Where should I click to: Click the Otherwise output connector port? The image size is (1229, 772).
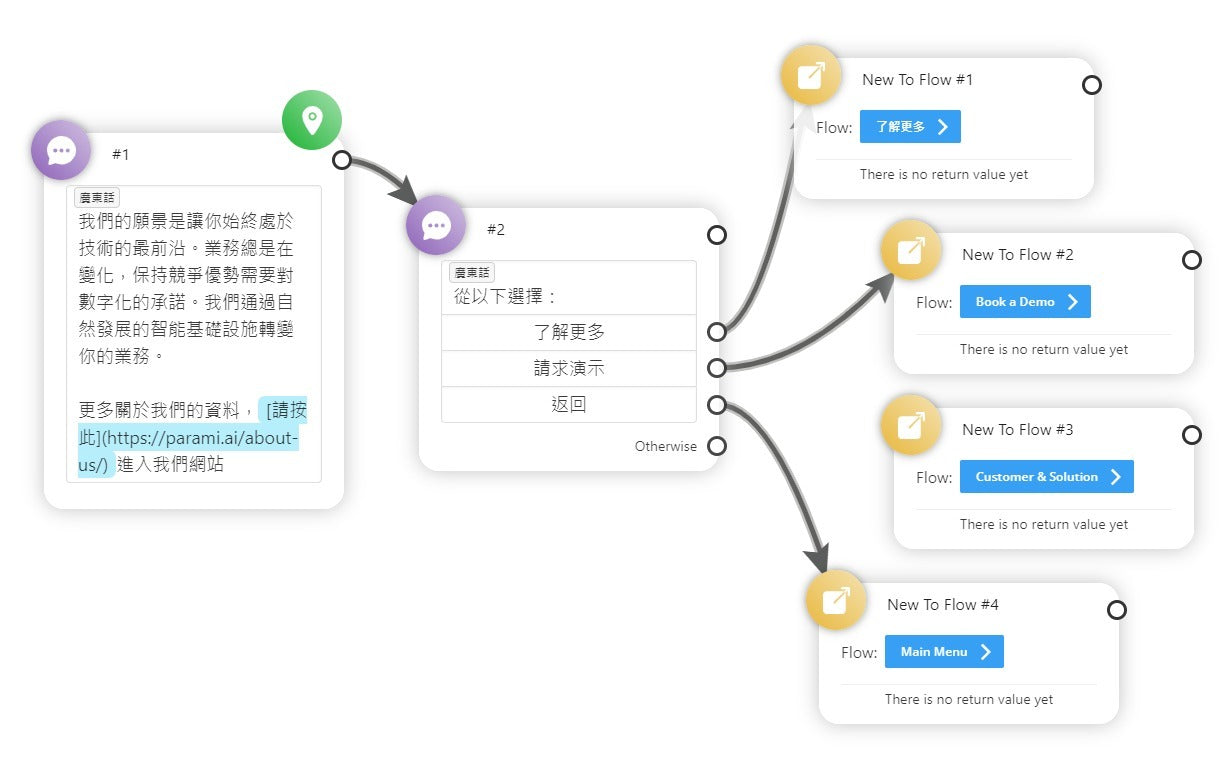(717, 446)
